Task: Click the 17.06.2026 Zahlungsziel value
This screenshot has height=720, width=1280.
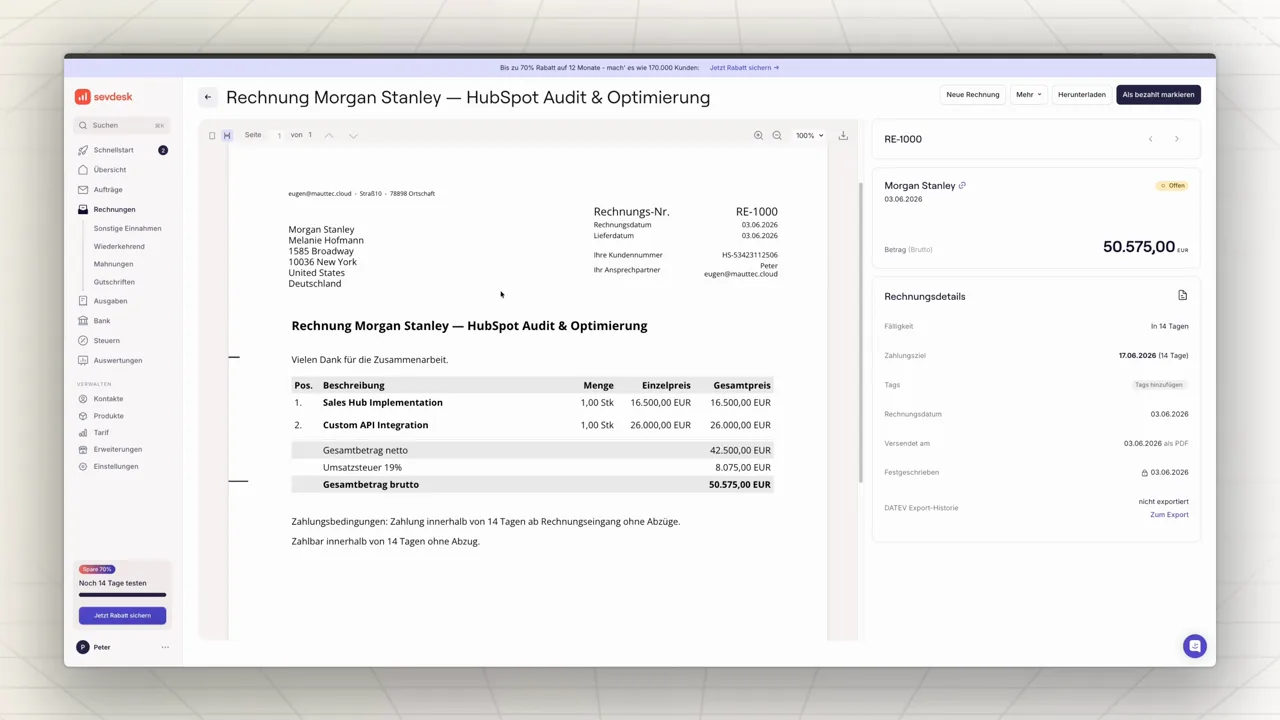Action: click(x=1137, y=356)
